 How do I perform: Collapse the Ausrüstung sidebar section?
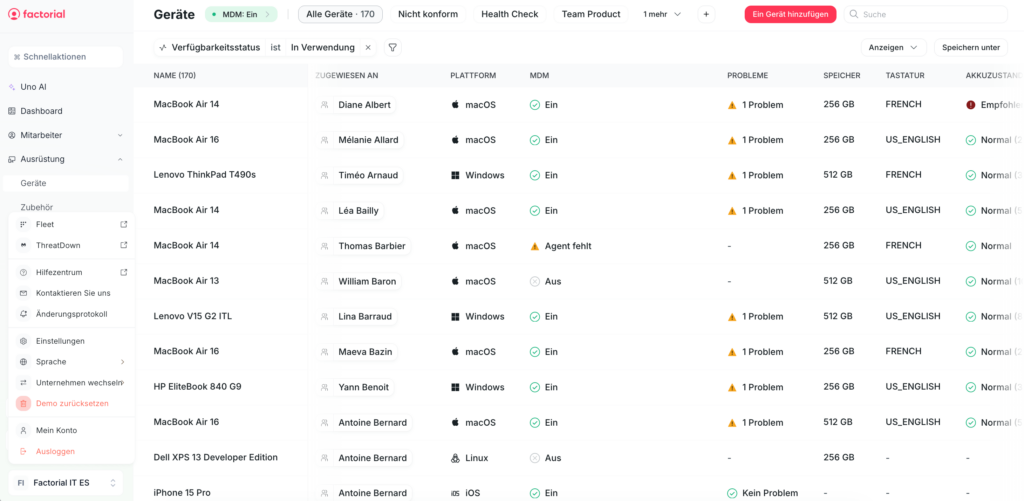click(120, 159)
